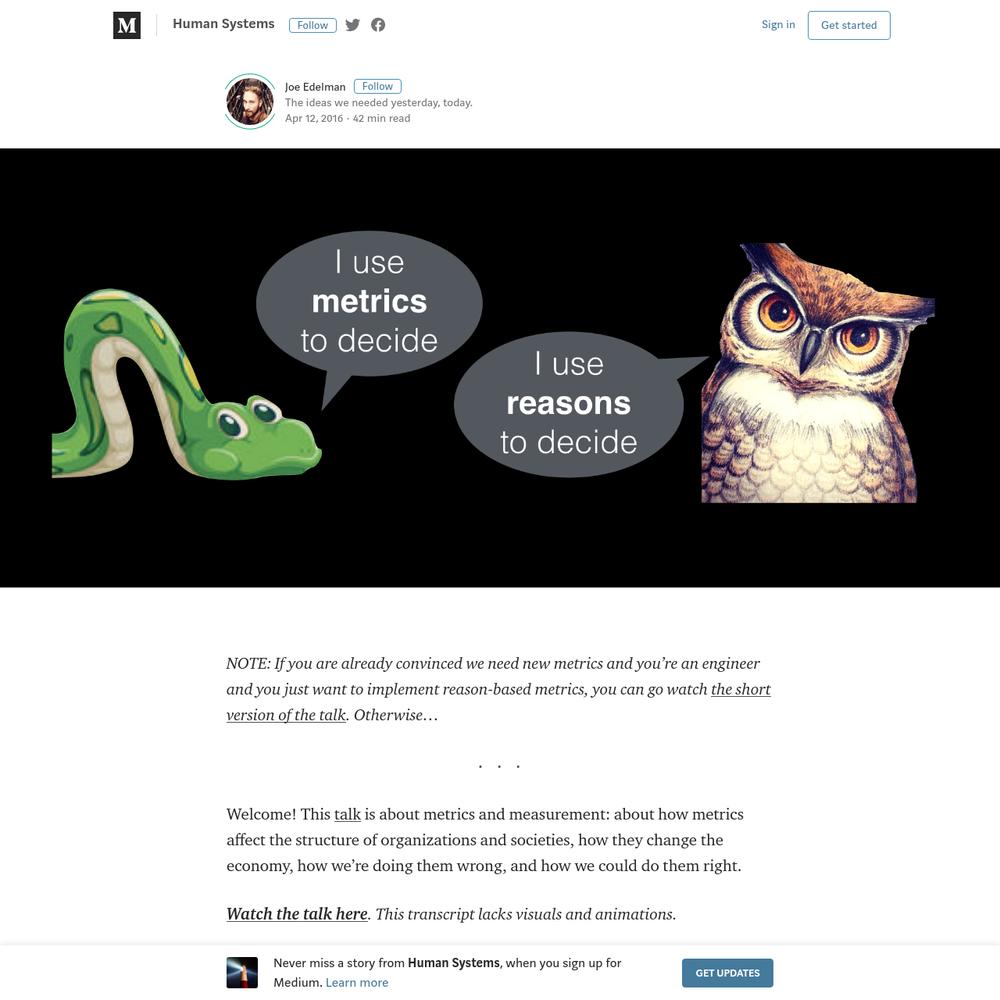Open Joe Edelman's author name link

click(315, 87)
